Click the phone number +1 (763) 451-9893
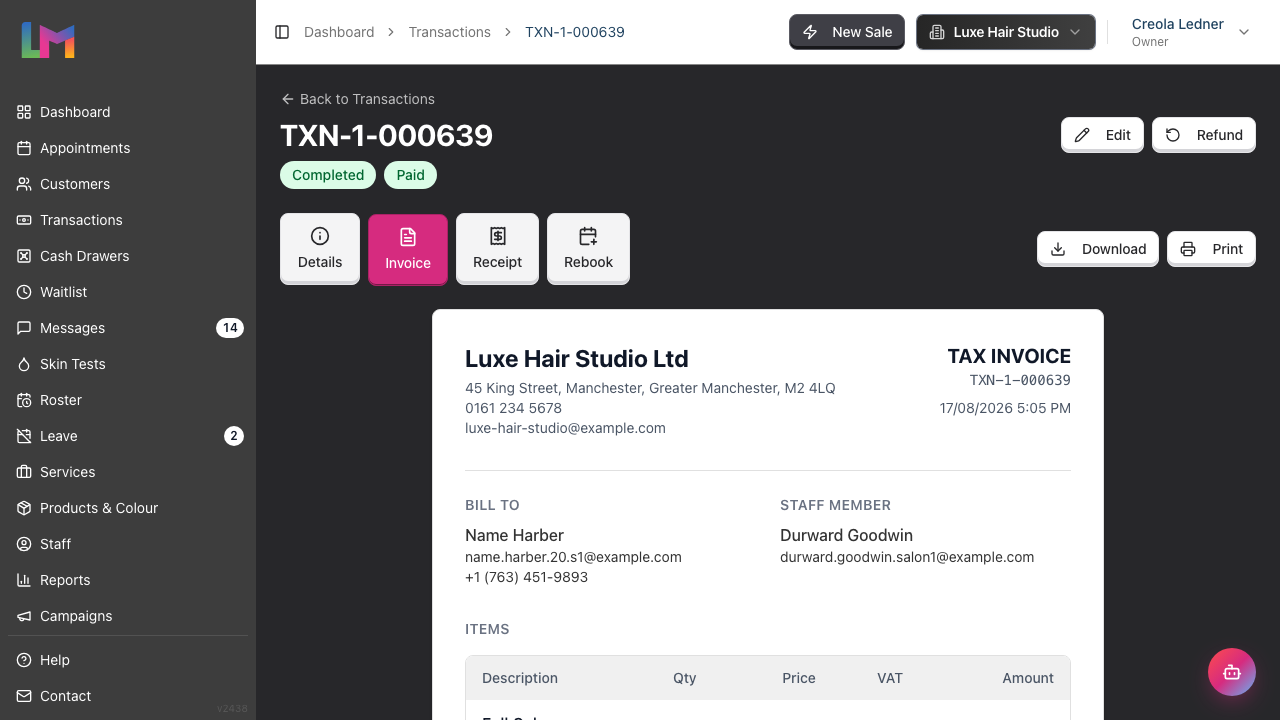Viewport: 1280px width, 720px height. pos(526,577)
